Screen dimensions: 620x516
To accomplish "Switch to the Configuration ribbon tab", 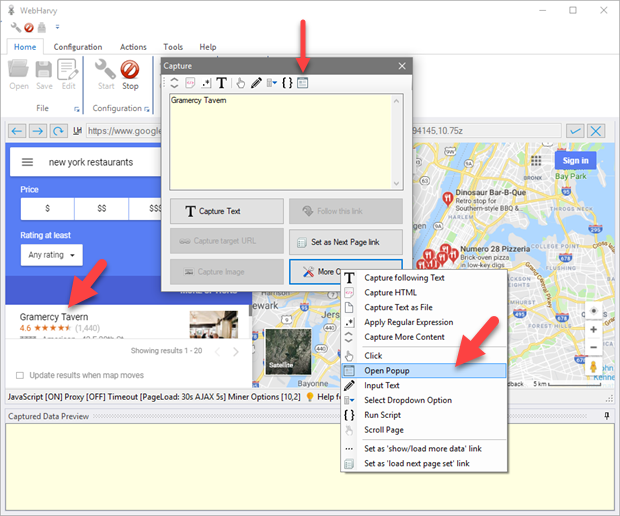I will (x=77, y=47).
